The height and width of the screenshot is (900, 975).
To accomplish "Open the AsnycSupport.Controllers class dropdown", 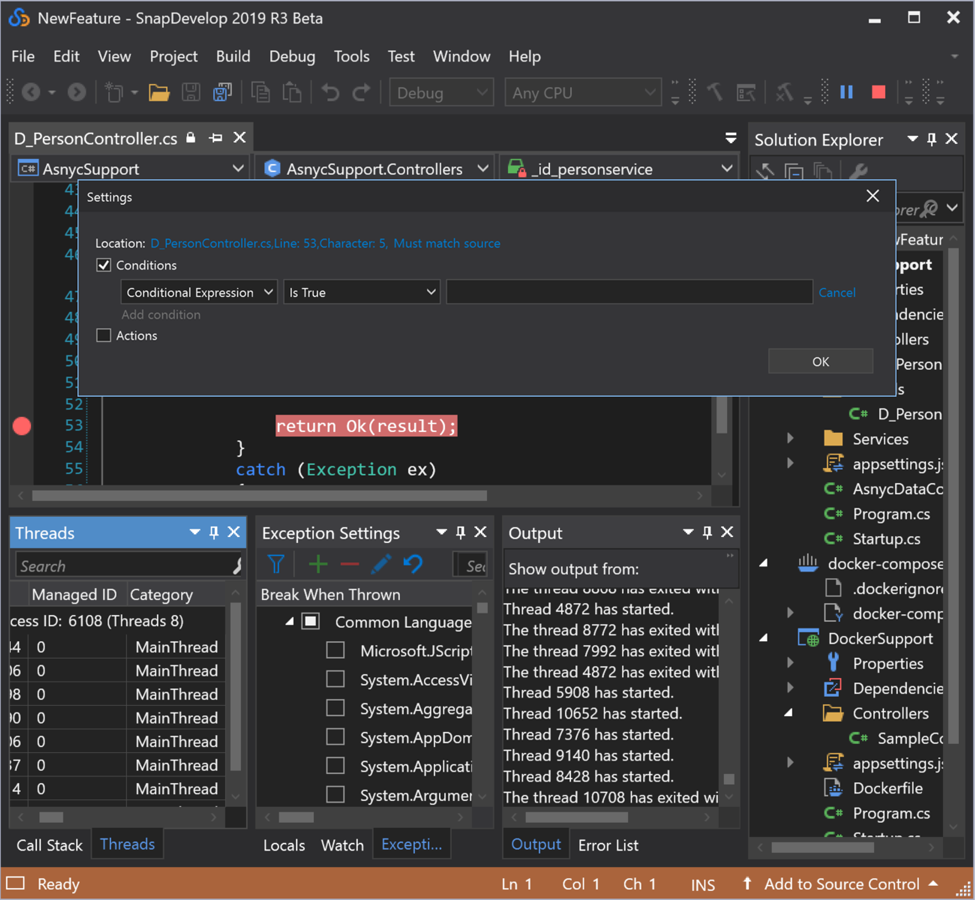I will 375,169.
